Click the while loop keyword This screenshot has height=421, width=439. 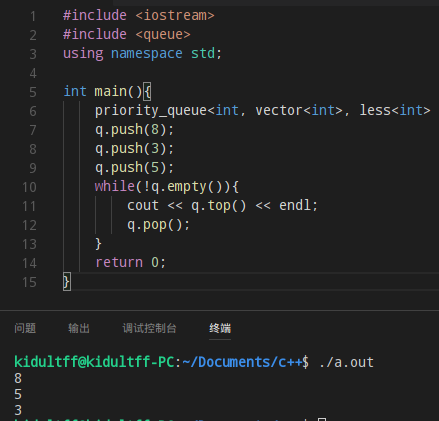click(x=115, y=186)
